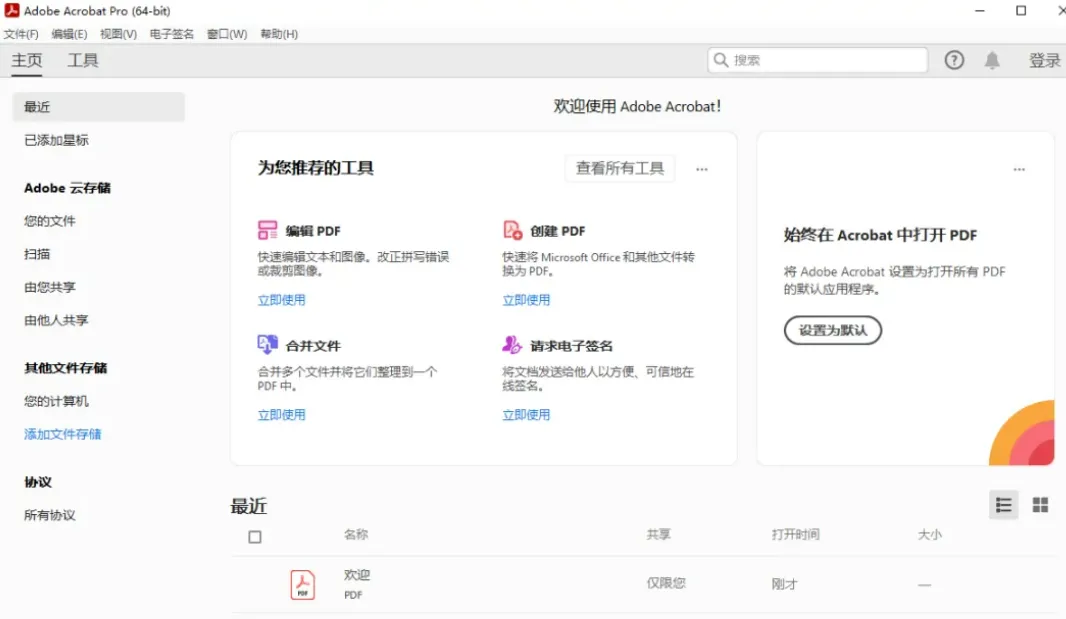Sort by the 大小 column header
The width and height of the screenshot is (1066, 619).
coord(929,535)
